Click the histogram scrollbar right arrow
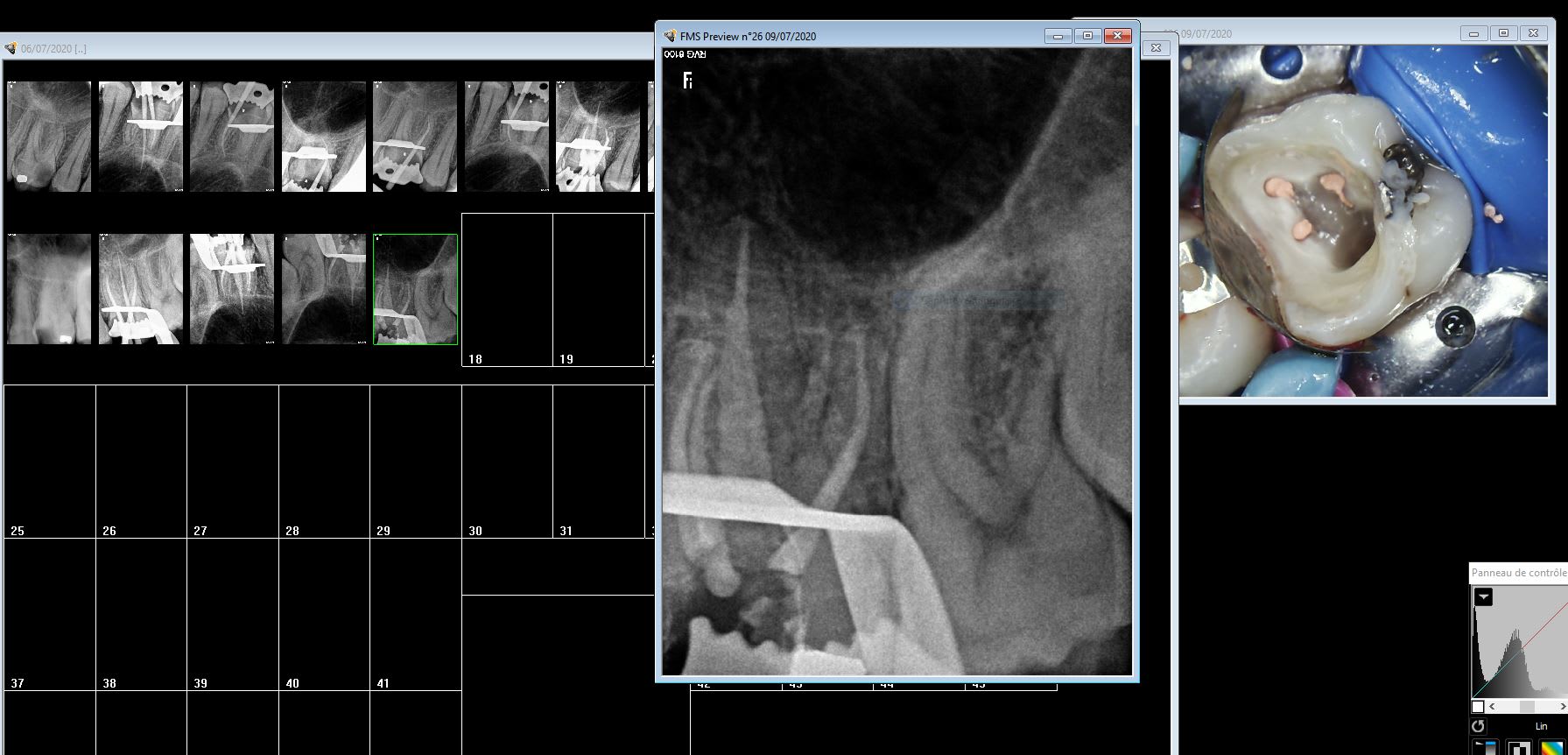 pyautogui.click(x=1563, y=707)
